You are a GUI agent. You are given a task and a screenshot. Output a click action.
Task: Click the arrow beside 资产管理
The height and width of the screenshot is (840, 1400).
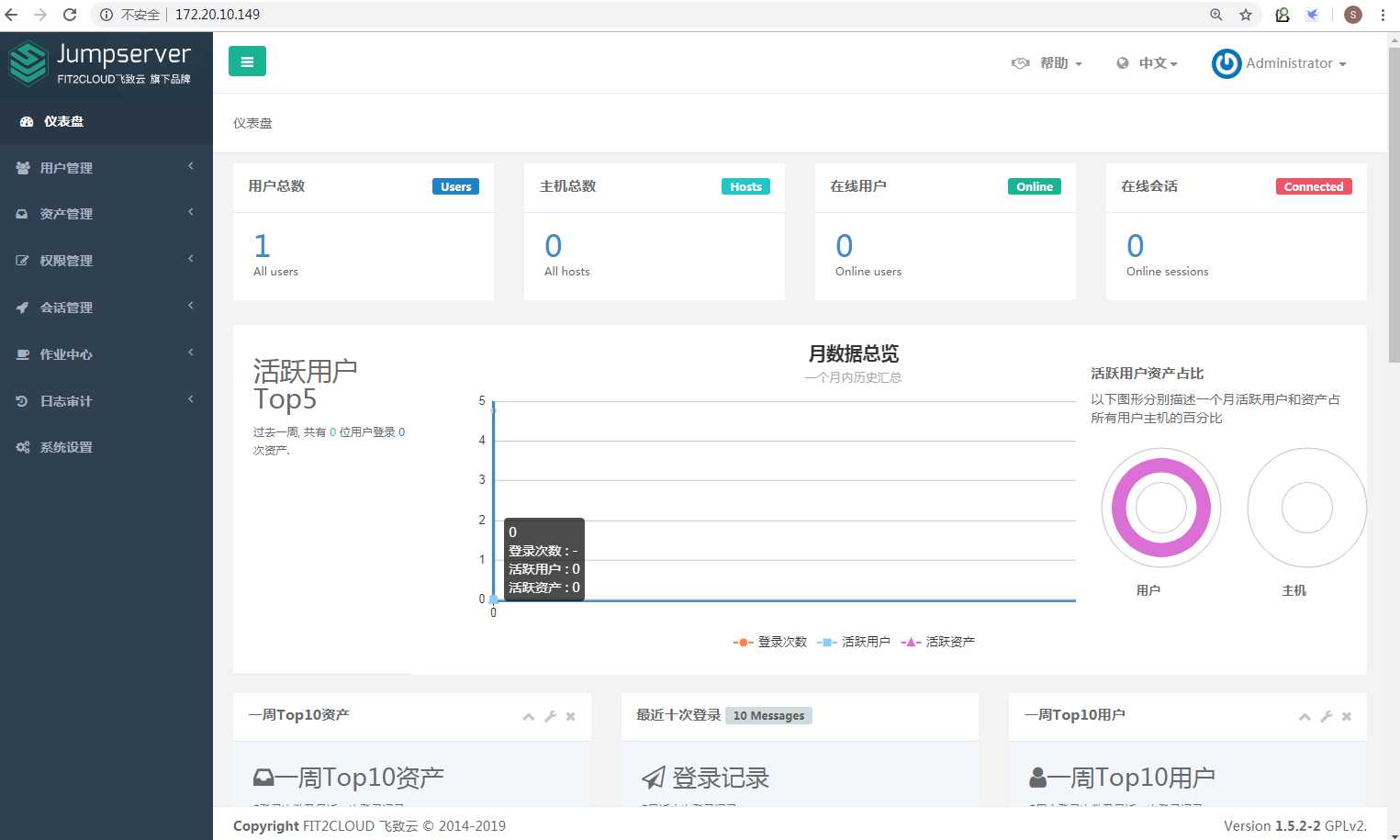191,212
